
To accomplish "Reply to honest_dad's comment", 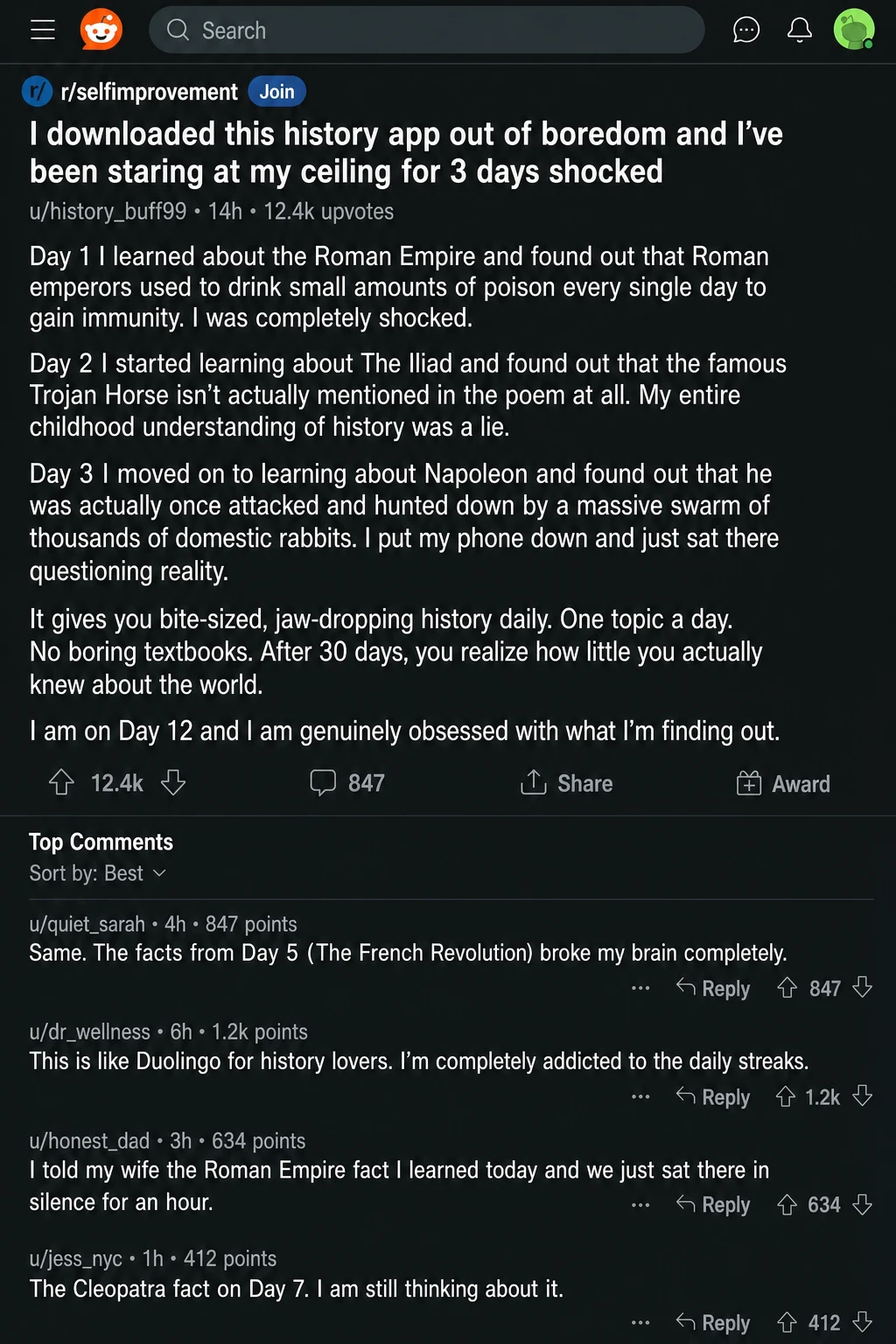I will click(713, 1205).
